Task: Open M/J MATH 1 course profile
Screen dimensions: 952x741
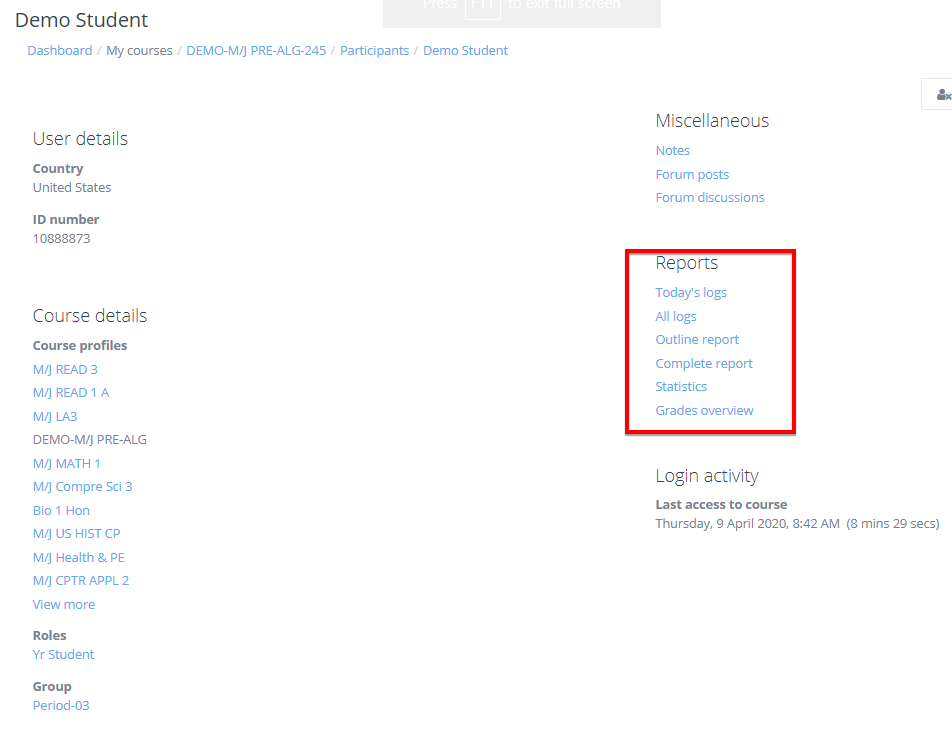Action: pos(66,464)
